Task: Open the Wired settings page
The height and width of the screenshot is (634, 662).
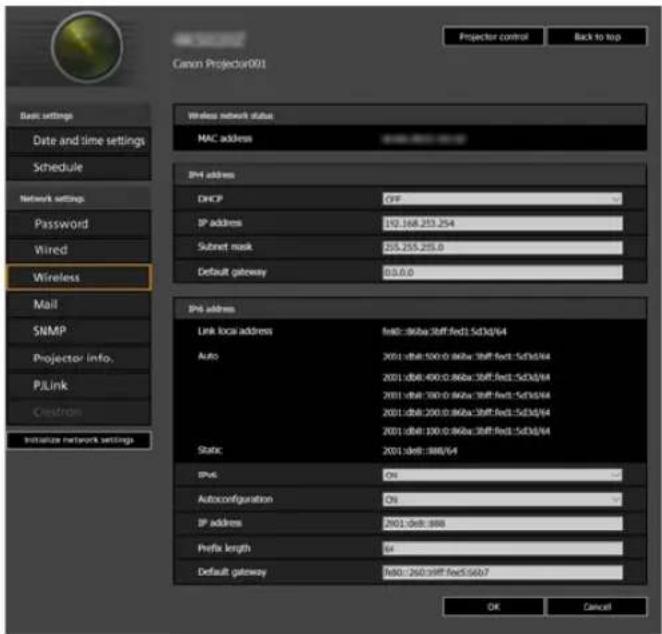Action: [x=79, y=250]
